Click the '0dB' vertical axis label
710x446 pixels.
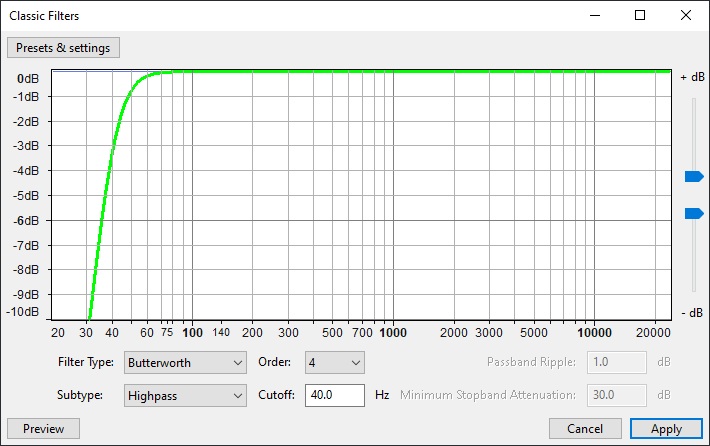[x=28, y=79]
